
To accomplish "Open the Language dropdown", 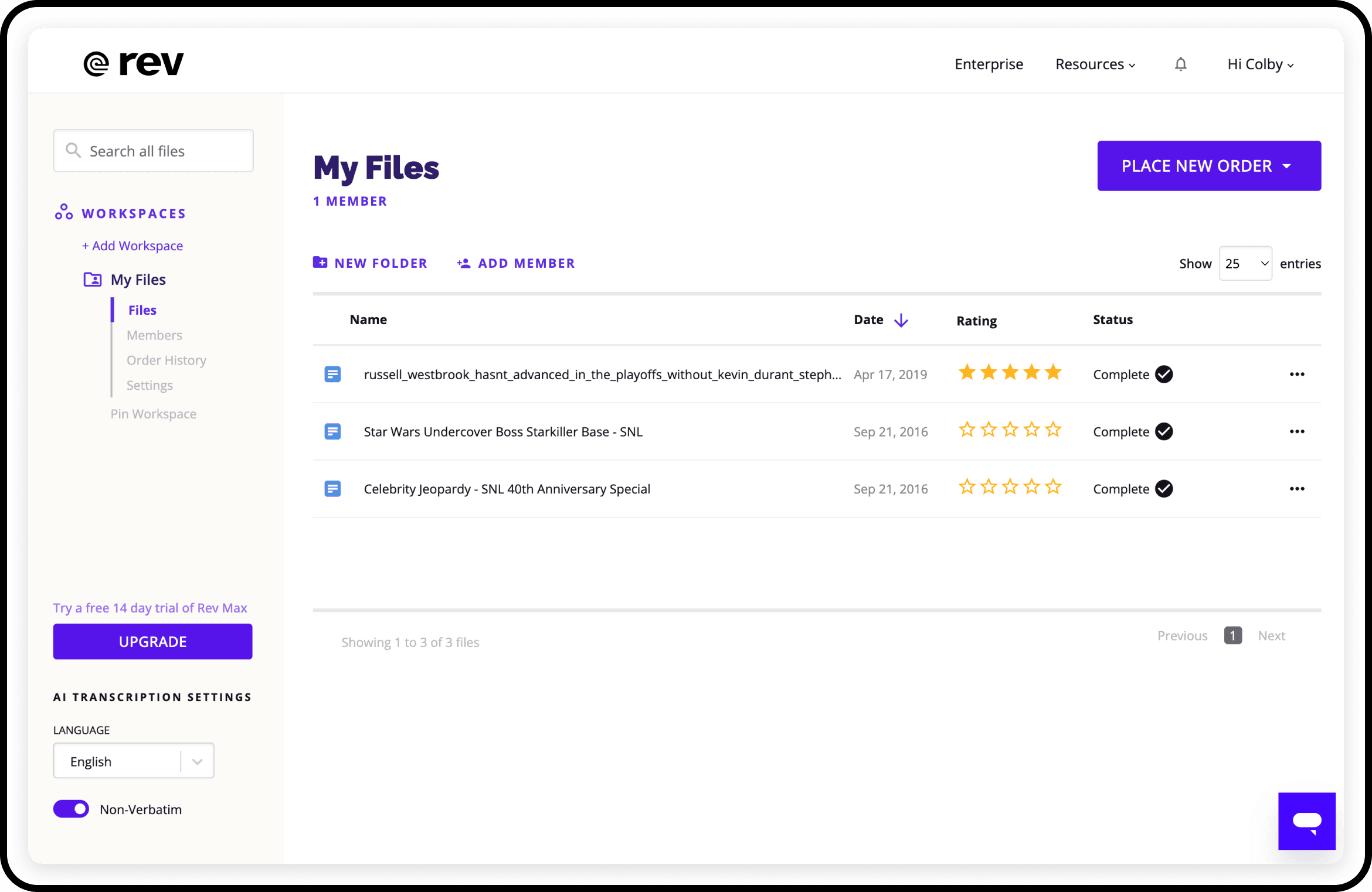I will pyautogui.click(x=134, y=761).
